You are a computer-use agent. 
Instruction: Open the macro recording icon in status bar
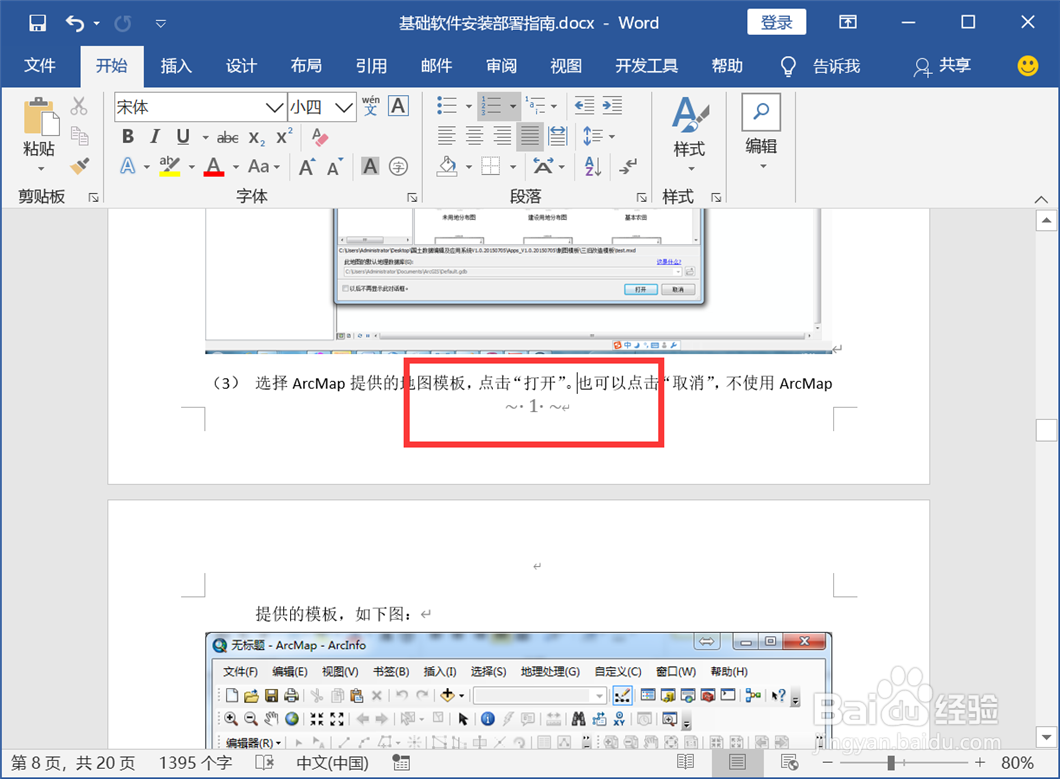[401, 763]
